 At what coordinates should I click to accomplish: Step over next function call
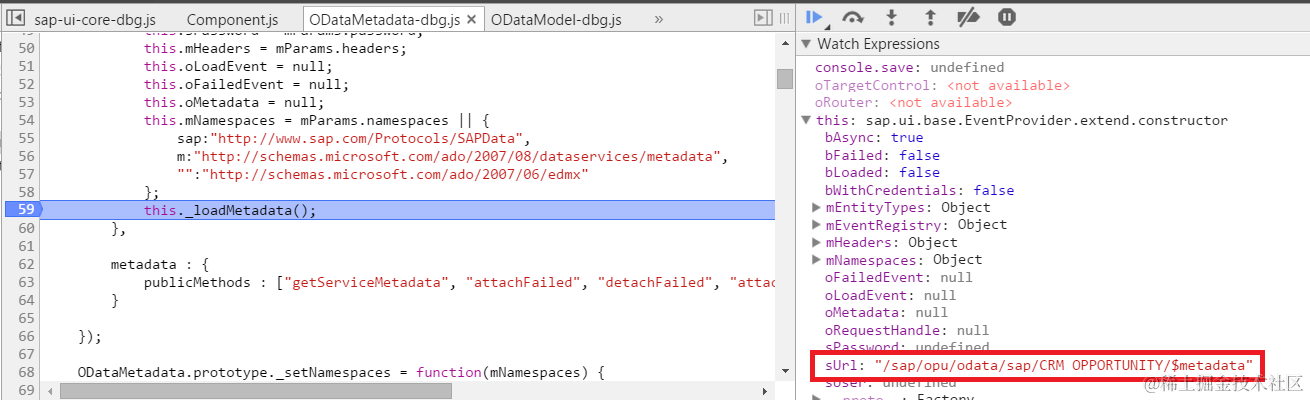(x=852, y=17)
